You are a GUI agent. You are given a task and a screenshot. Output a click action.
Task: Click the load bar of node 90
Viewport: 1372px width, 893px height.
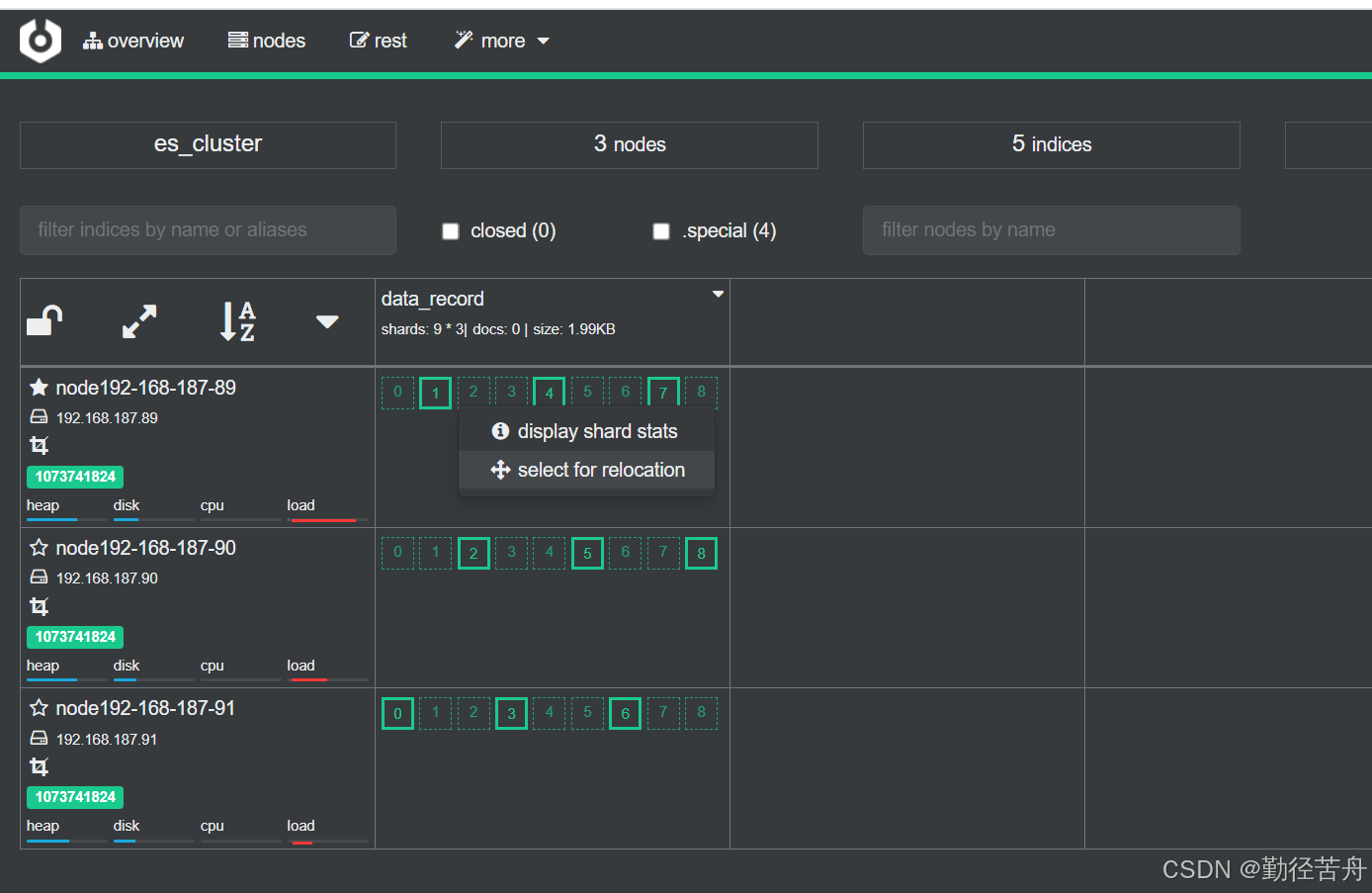point(327,679)
